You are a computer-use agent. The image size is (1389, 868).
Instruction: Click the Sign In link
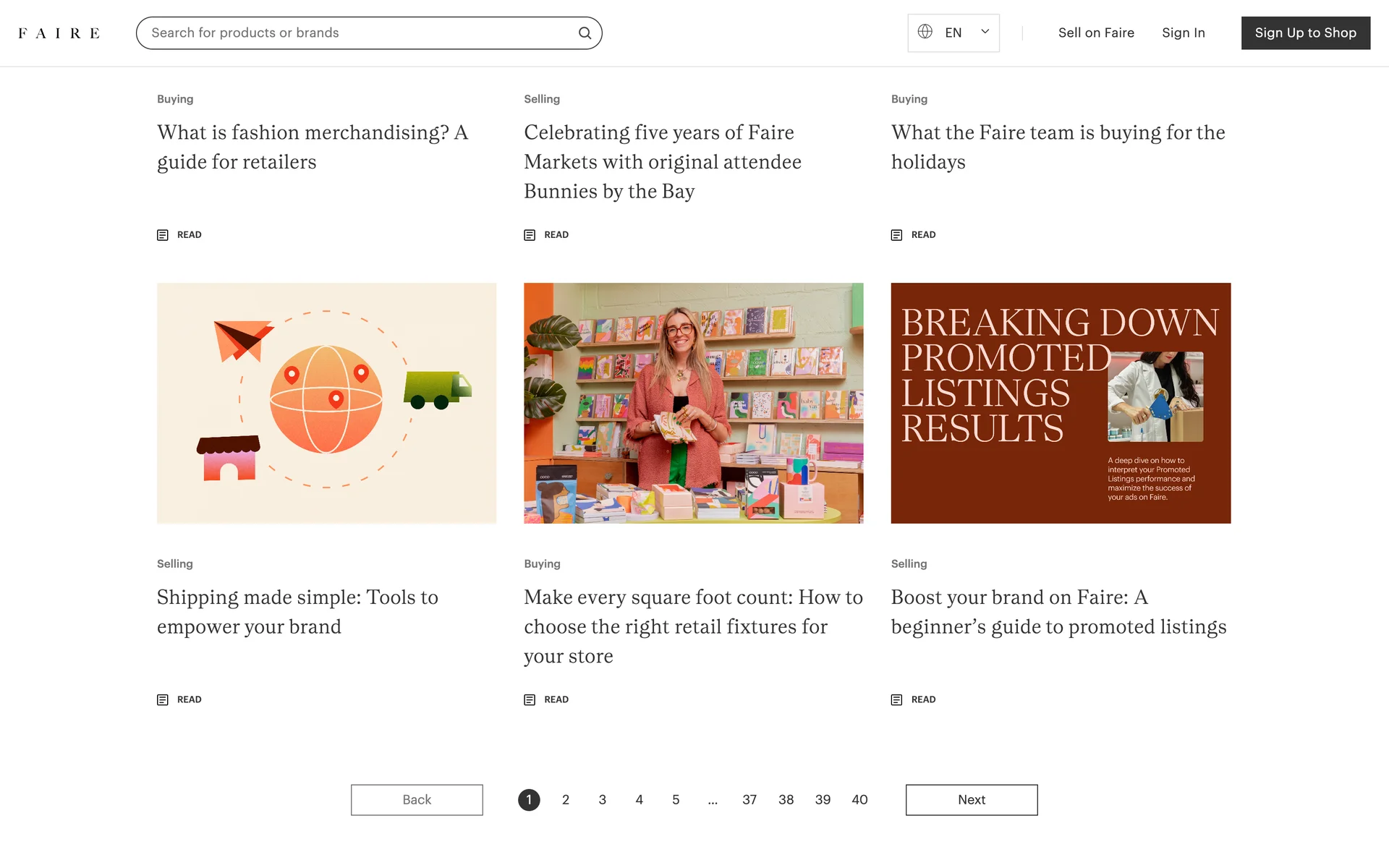click(1183, 33)
